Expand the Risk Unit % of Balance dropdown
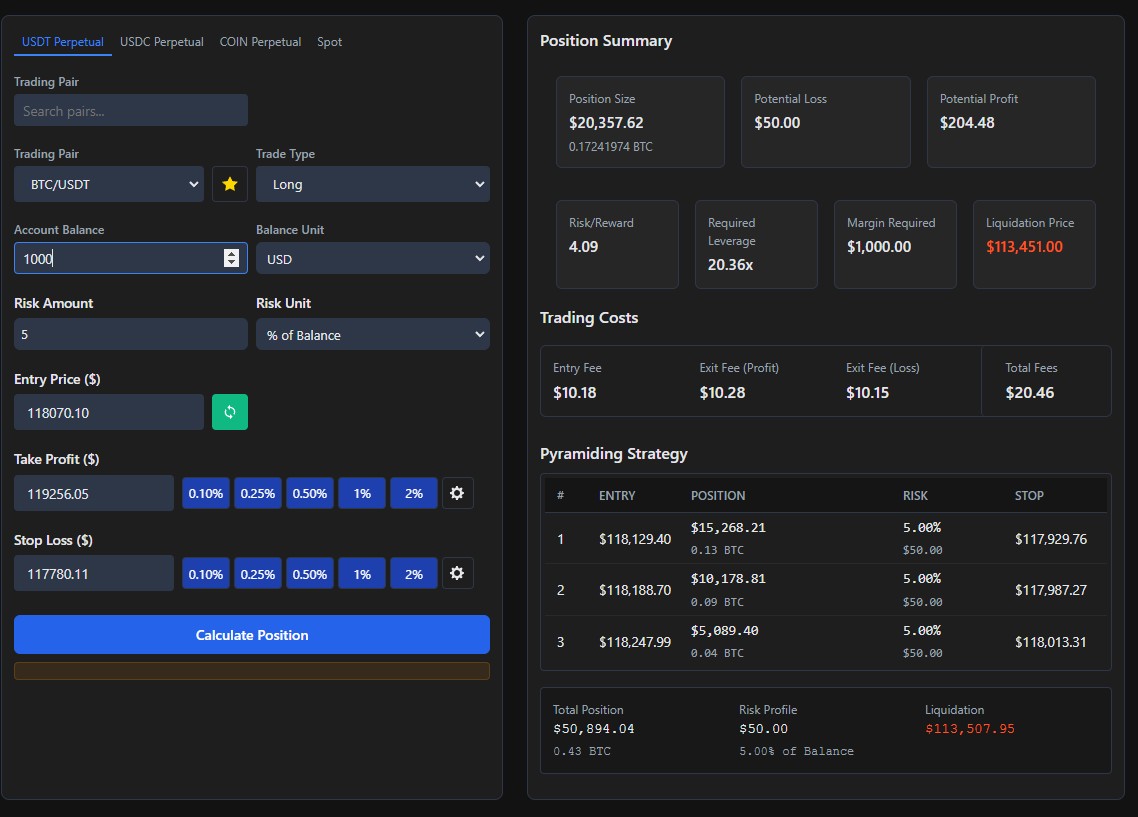The width and height of the screenshot is (1138, 817). (372, 334)
